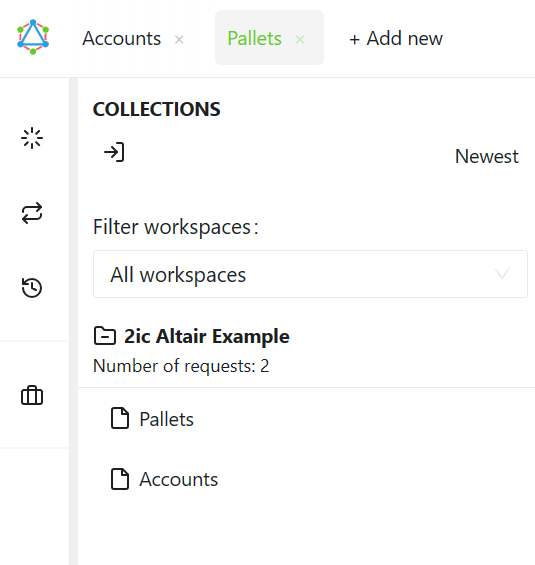
Task: Click the workspace dropdown chevron arrow
Action: tap(502, 274)
